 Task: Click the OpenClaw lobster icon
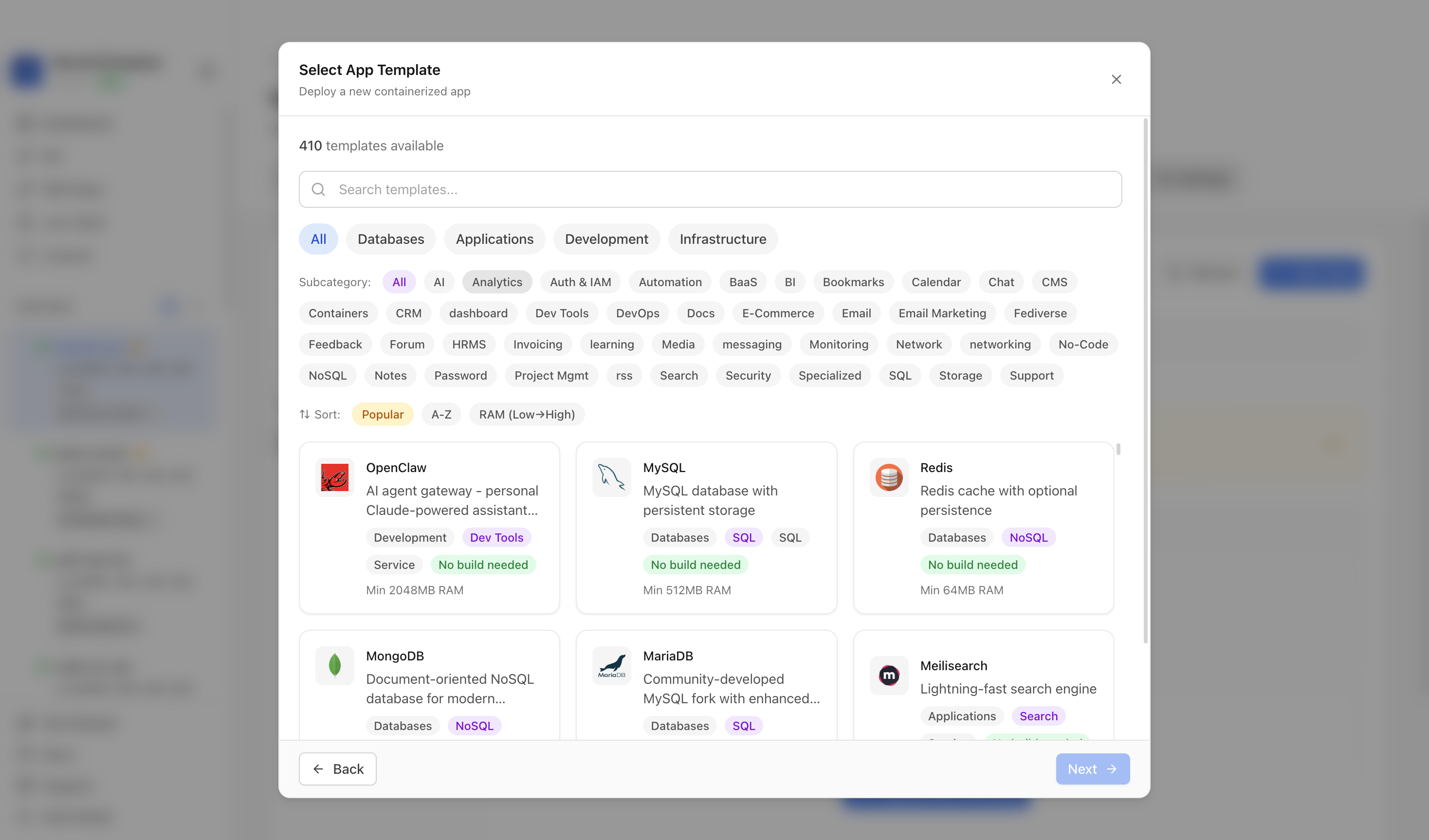[x=334, y=477]
